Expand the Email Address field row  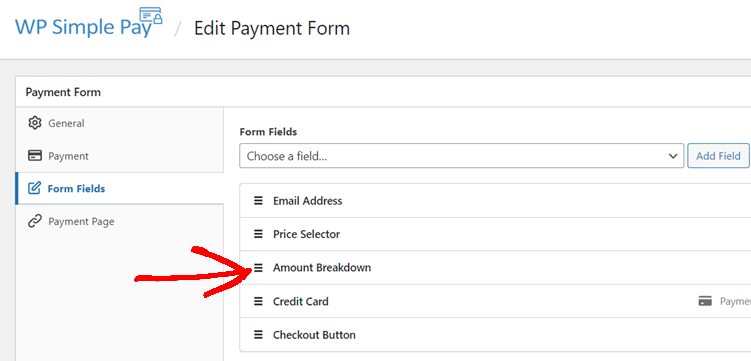[x=495, y=201]
